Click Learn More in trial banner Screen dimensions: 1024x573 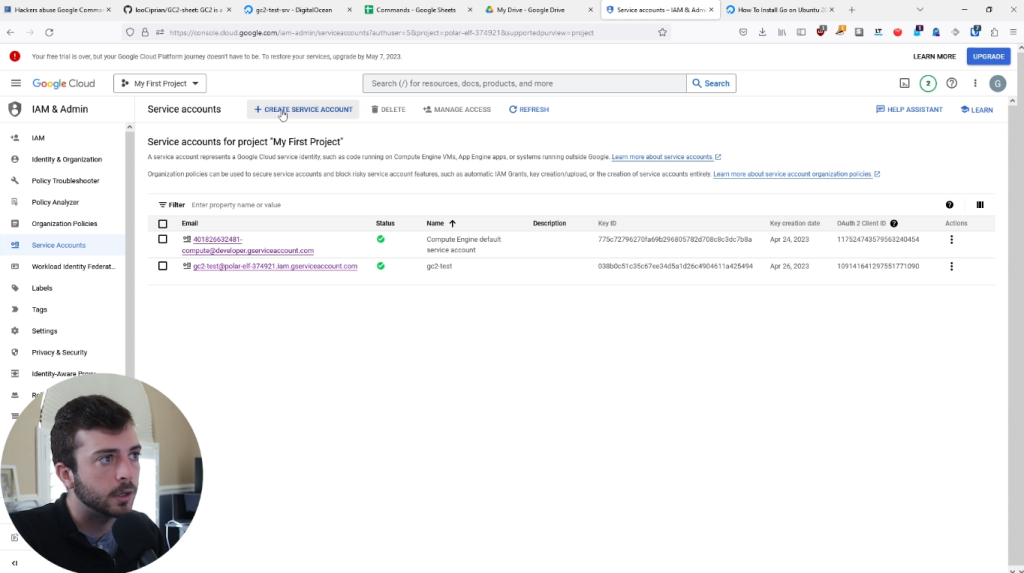tap(934, 56)
